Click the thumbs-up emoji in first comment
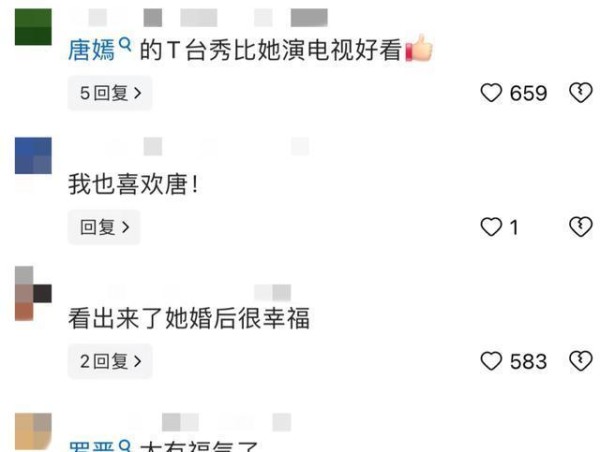The width and height of the screenshot is (600, 452). coord(419,48)
